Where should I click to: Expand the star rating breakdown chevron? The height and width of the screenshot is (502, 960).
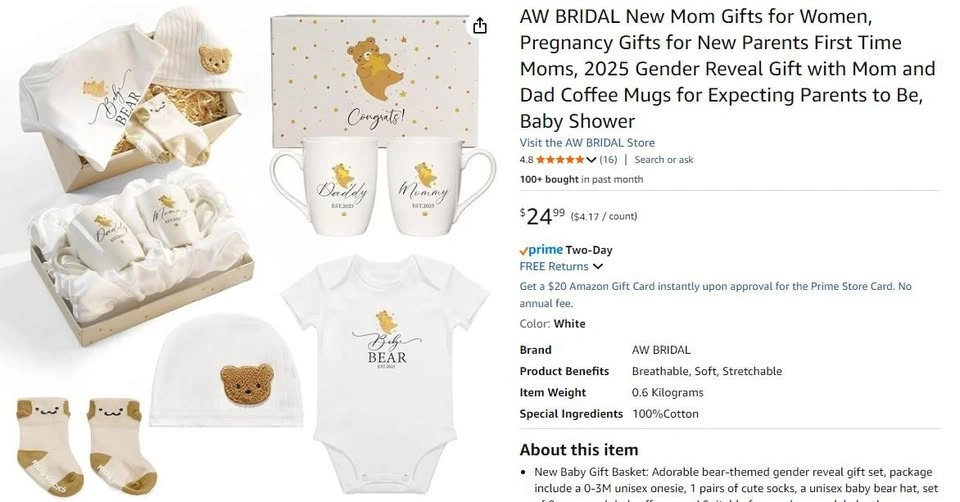[x=592, y=160]
